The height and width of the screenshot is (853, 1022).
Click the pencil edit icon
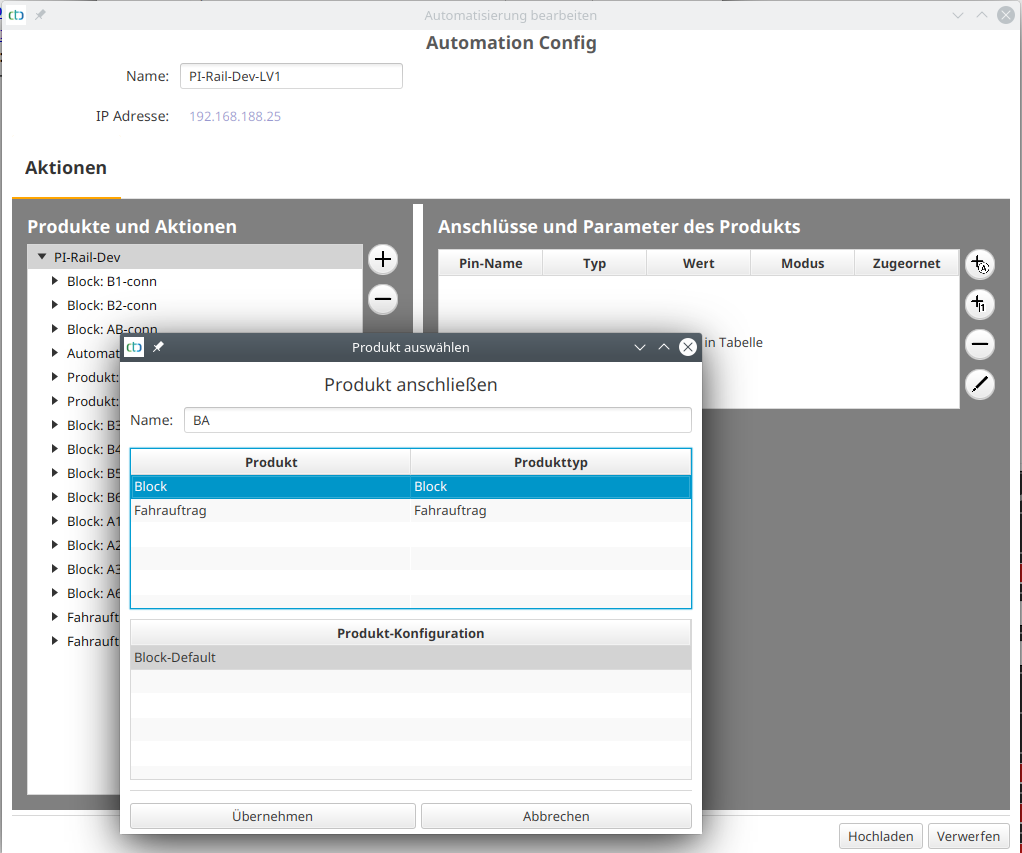point(979,384)
